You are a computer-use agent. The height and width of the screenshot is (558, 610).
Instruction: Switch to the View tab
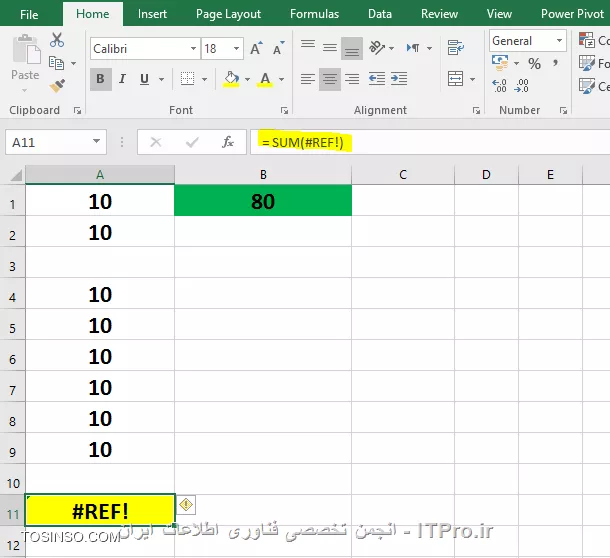499,14
